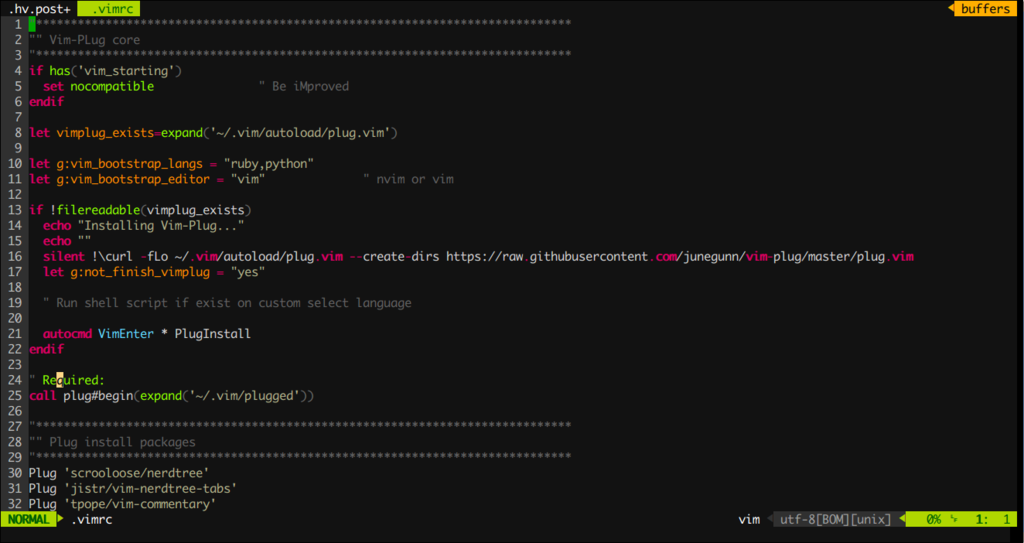Viewport: 1024px width, 543px height.
Task: Click call keyword on line 25
Action: pos(42,396)
